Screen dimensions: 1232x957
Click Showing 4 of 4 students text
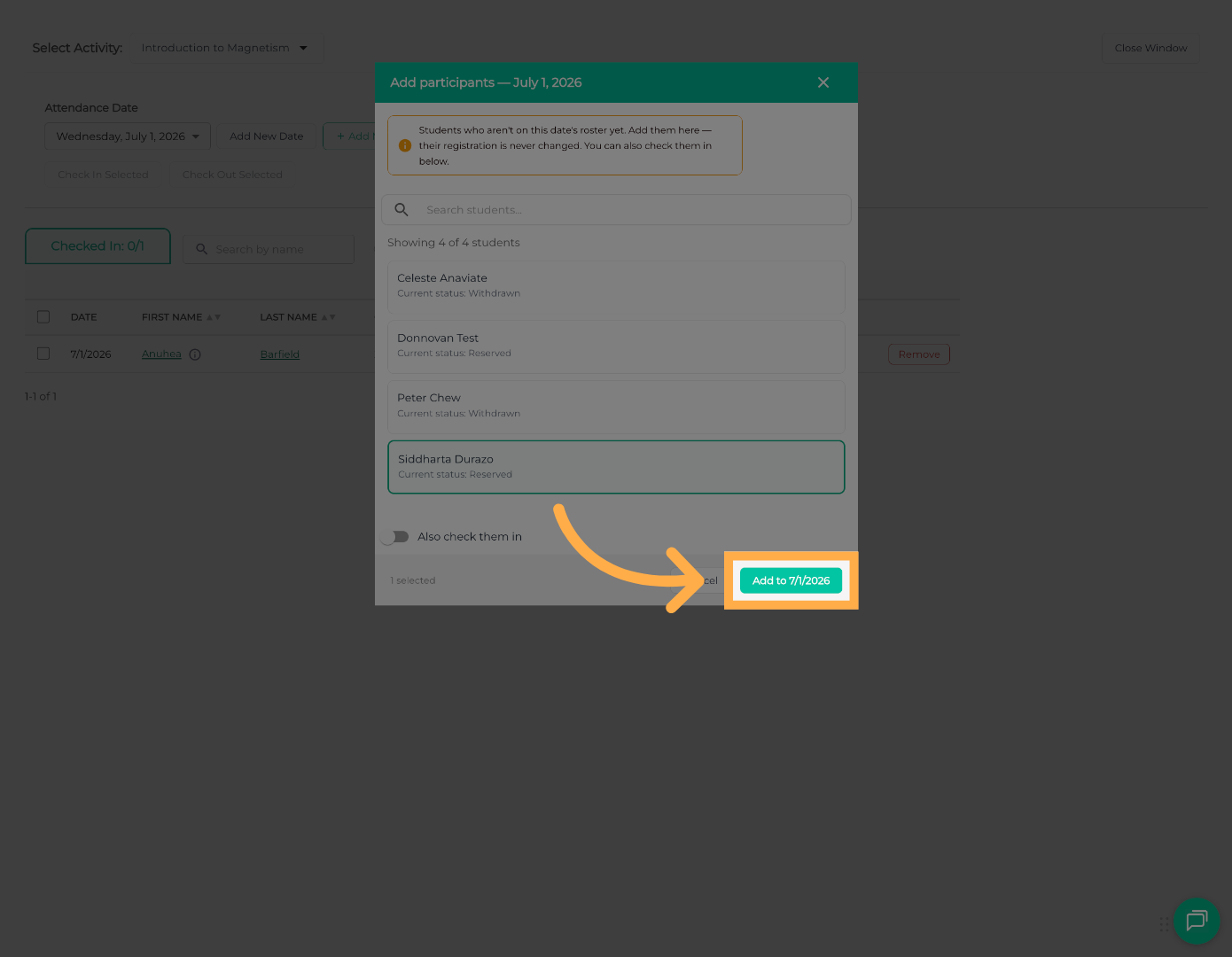454,243
